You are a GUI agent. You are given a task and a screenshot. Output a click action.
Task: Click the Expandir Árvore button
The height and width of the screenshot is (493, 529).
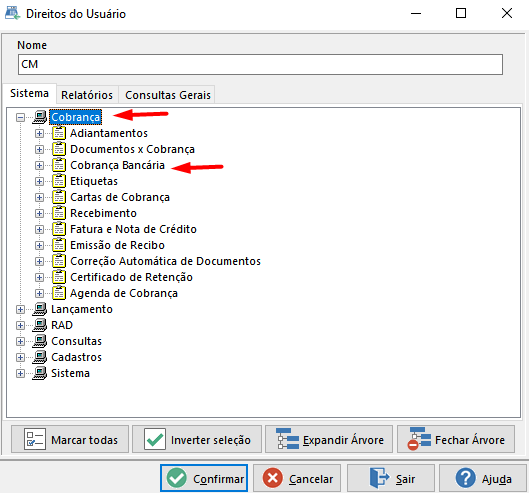pos(329,439)
